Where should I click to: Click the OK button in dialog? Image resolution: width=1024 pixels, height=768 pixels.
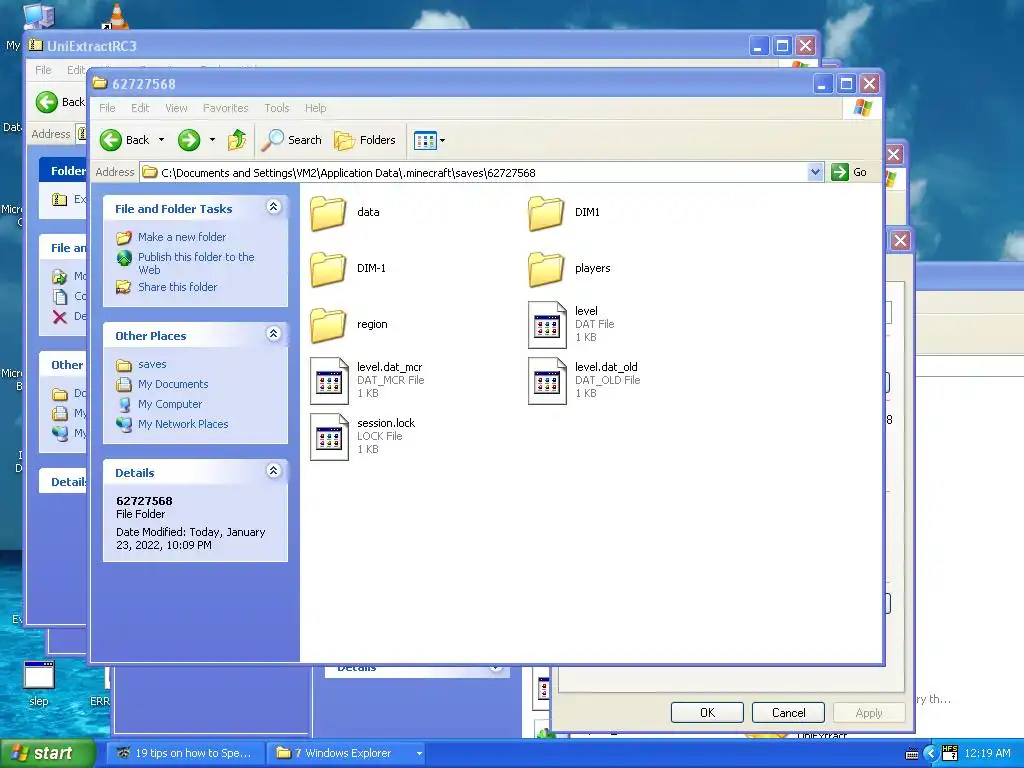click(x=707, y=712)
